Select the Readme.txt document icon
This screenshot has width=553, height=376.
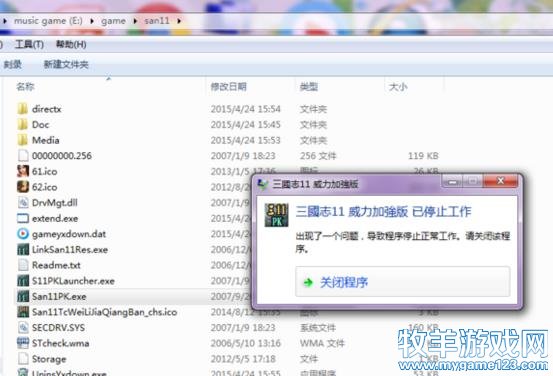pos(23,265)
